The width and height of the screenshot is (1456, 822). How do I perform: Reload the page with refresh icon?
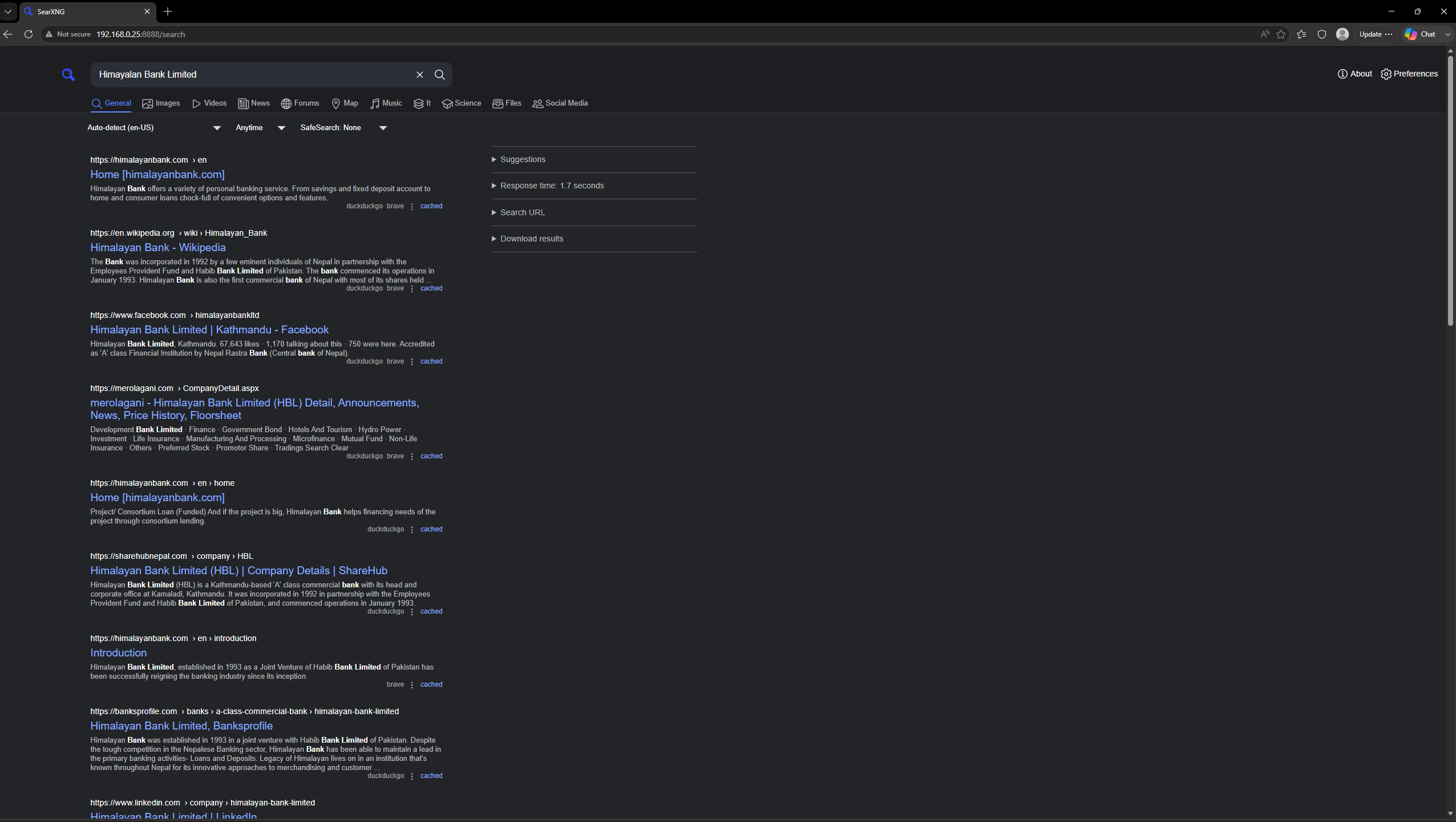pos(29,34)
